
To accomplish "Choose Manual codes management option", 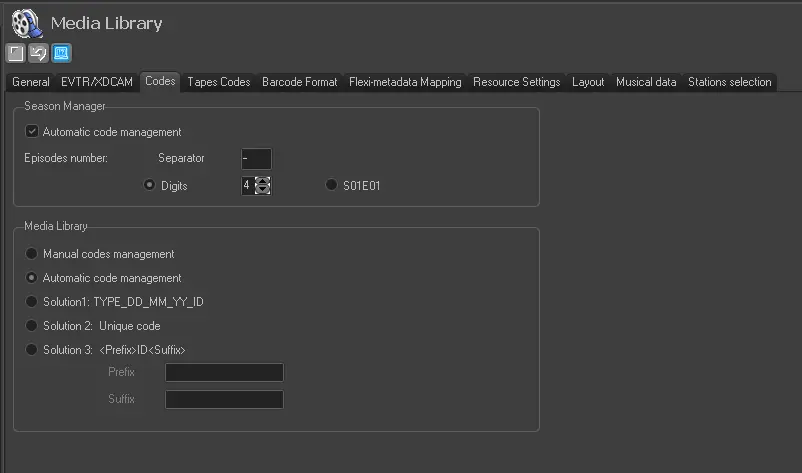I will [x=32, y=254].
